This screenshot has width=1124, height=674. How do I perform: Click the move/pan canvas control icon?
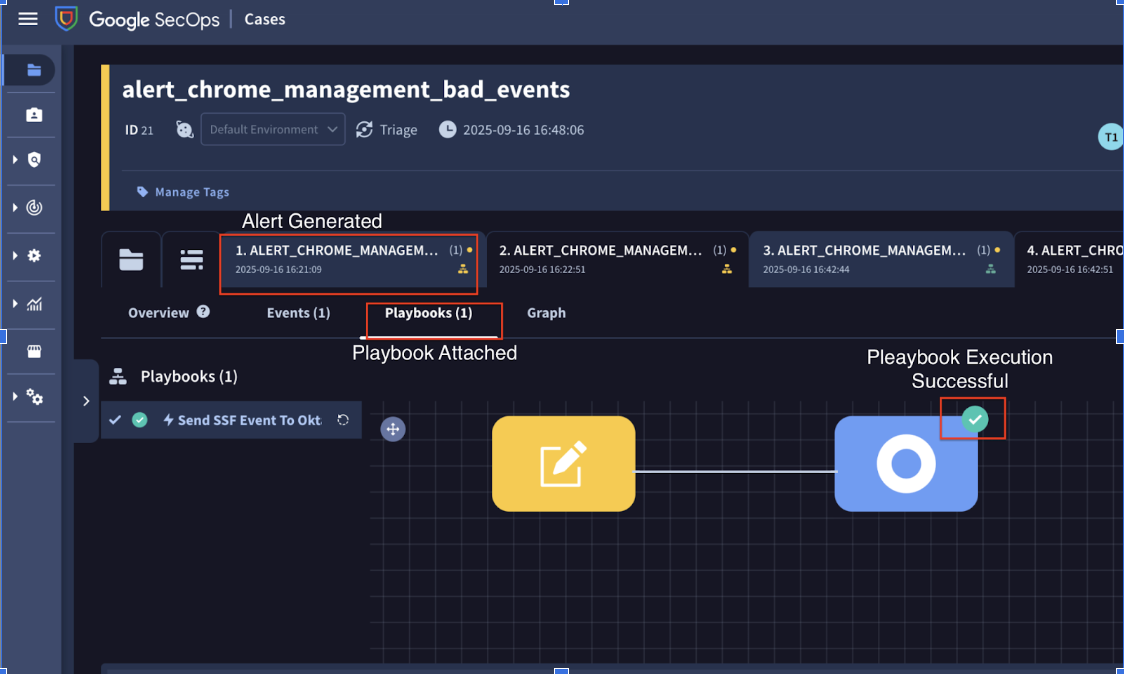[393, 429]
